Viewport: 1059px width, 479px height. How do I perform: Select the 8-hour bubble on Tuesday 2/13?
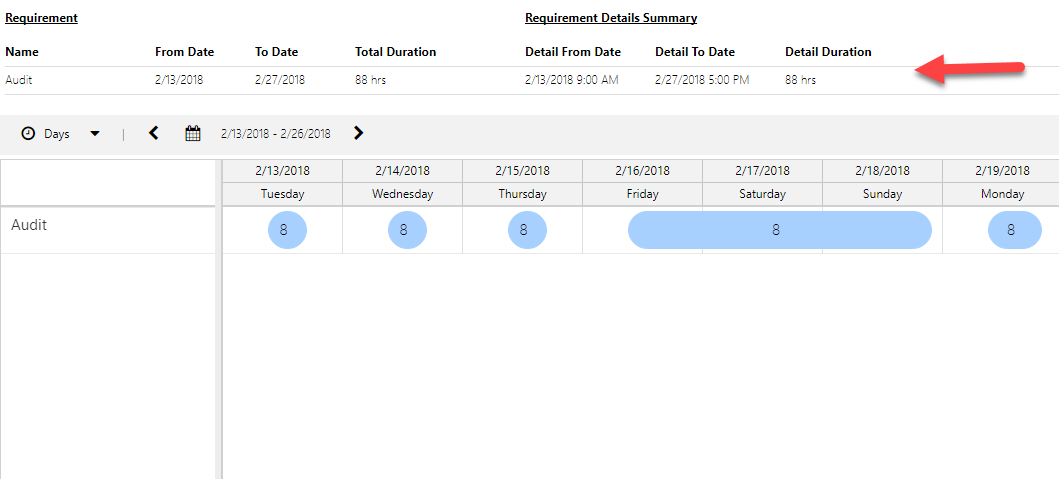(287, 230)
